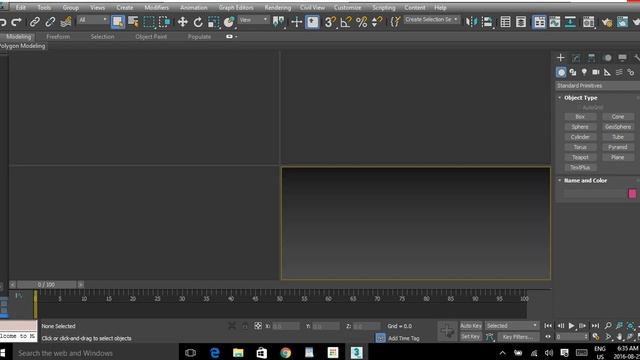Choose the Select Object tool
The width and height of the screenshot is (640, 360).
coord(118,22)
